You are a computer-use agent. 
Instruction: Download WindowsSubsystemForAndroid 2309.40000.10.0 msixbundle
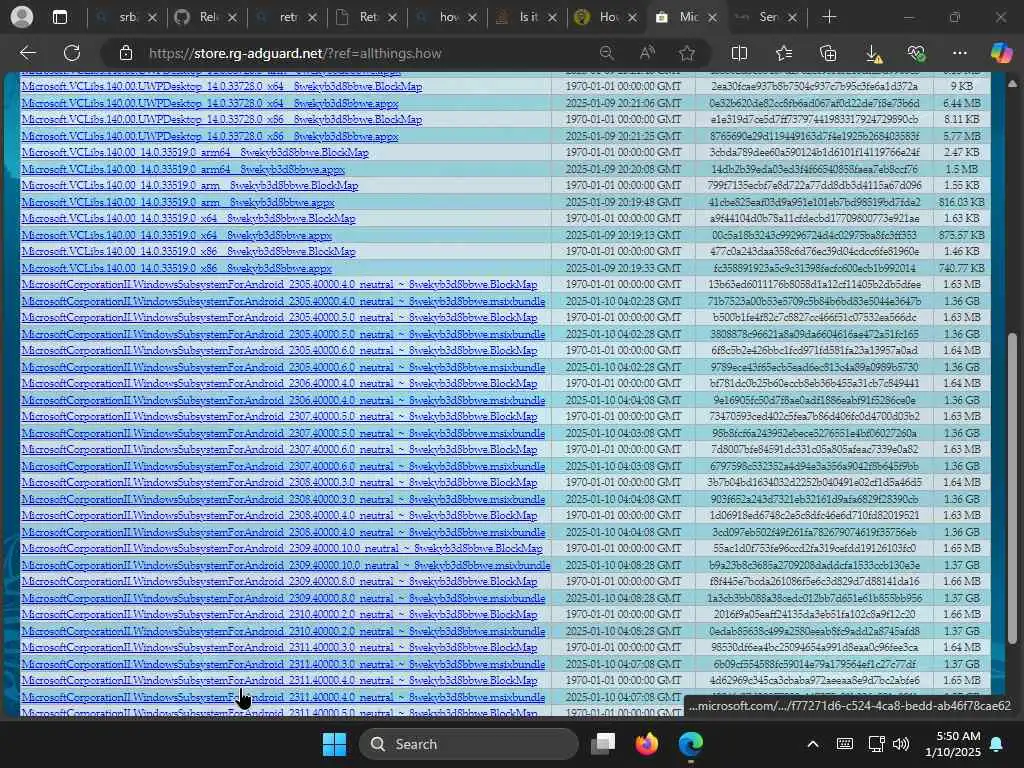point(285,565)
